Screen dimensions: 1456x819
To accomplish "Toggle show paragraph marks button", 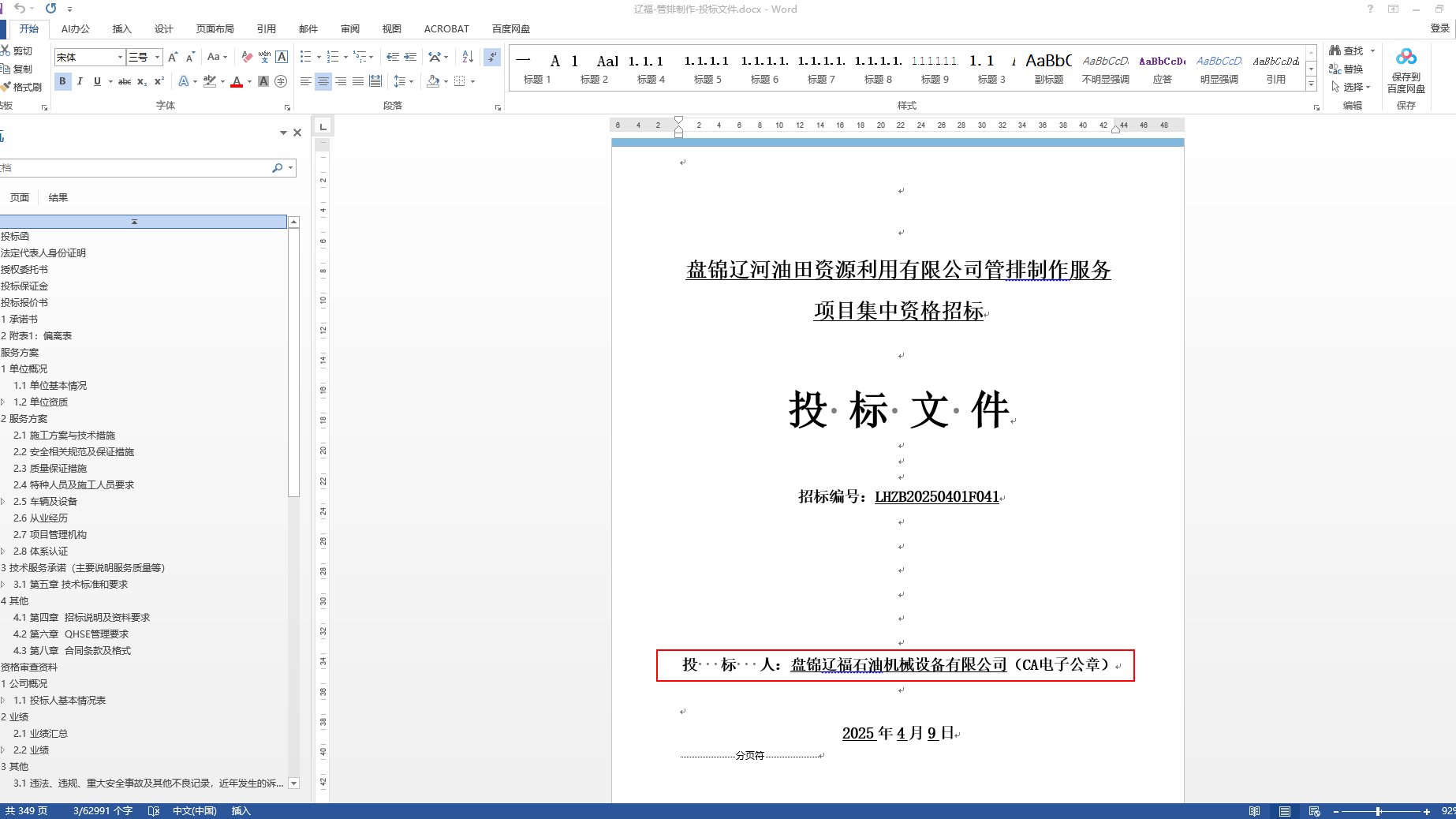I will coord(492,57).
